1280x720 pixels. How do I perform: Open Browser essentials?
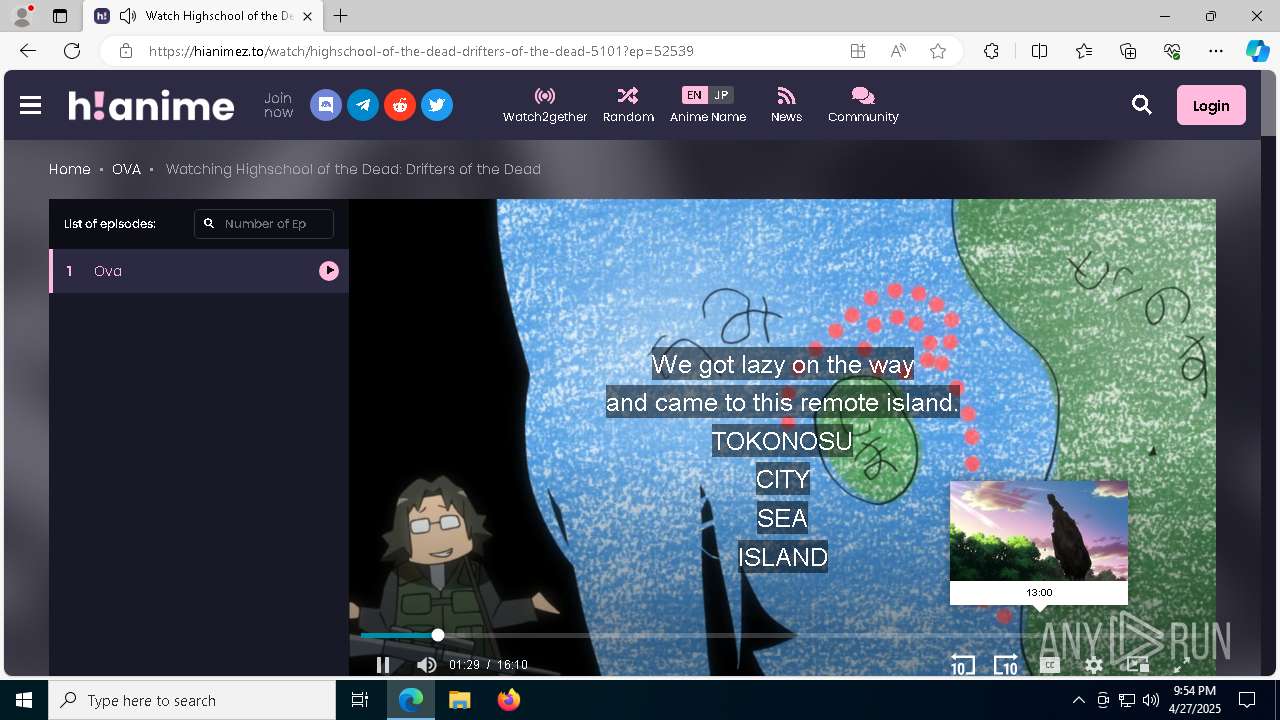1172,51
